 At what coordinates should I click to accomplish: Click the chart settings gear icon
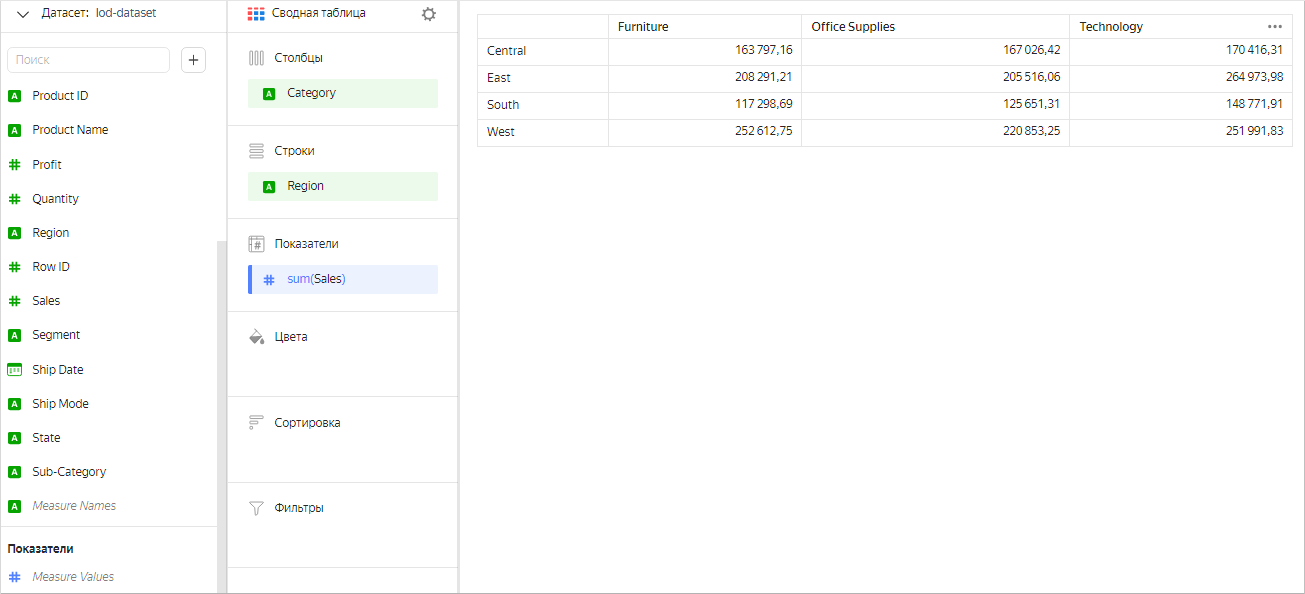tap(429, 14)
